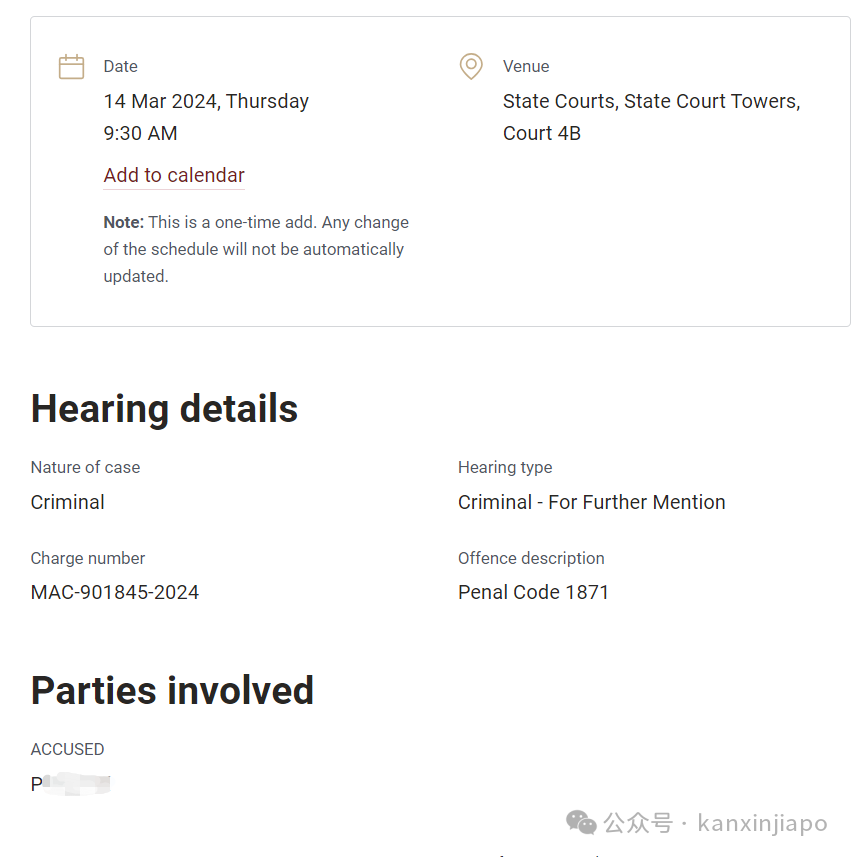The image size is (855, 857).
Task: Click the 9:30 AM hearing time
Action: 140,133
